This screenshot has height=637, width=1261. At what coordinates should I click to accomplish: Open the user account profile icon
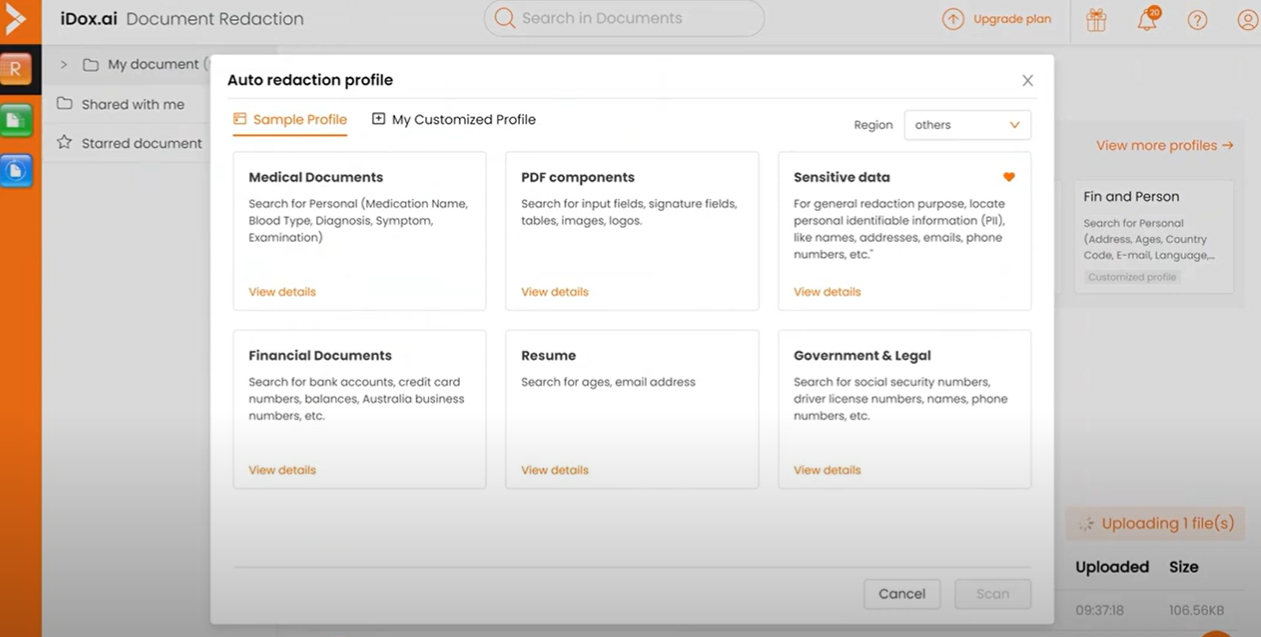(x=1247, y=19)
